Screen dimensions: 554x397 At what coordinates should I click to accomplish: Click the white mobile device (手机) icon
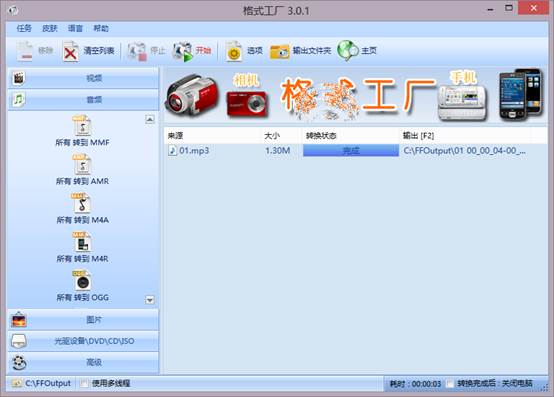[x=462, y=102]
